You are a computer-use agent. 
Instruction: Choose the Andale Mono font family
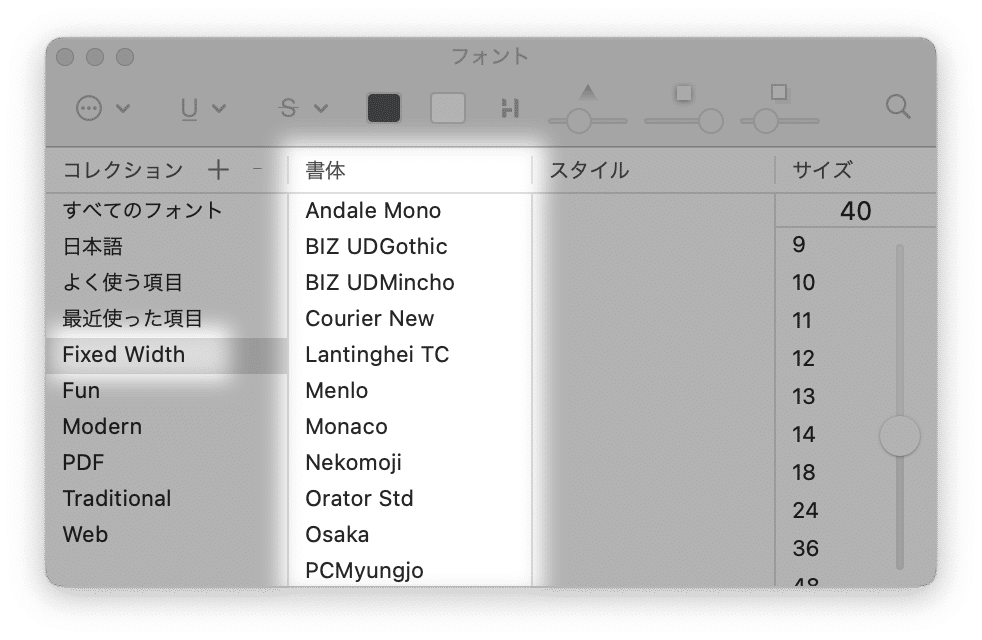410,210
